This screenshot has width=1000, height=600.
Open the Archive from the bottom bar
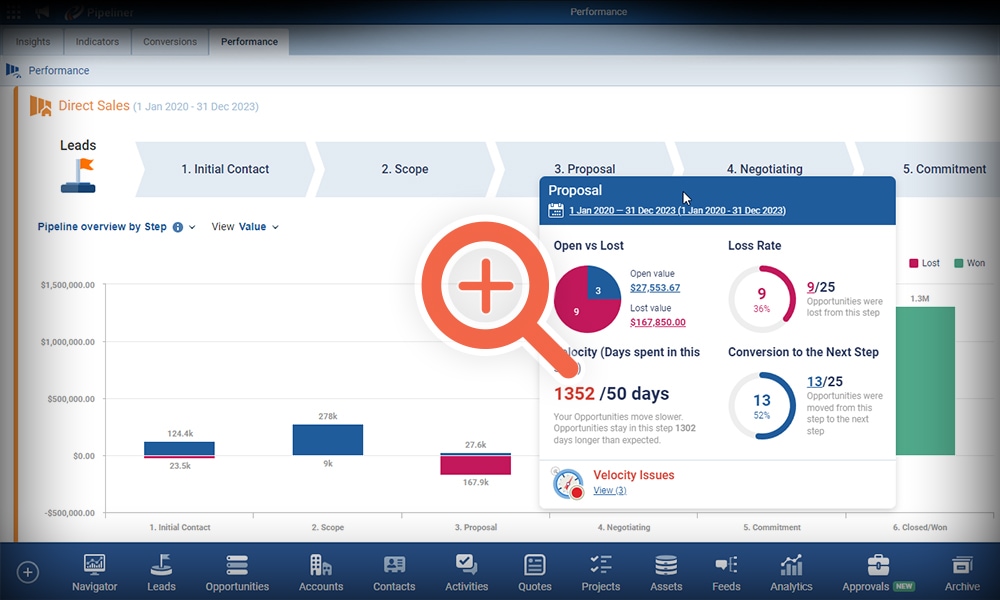(x=962, y=570)
